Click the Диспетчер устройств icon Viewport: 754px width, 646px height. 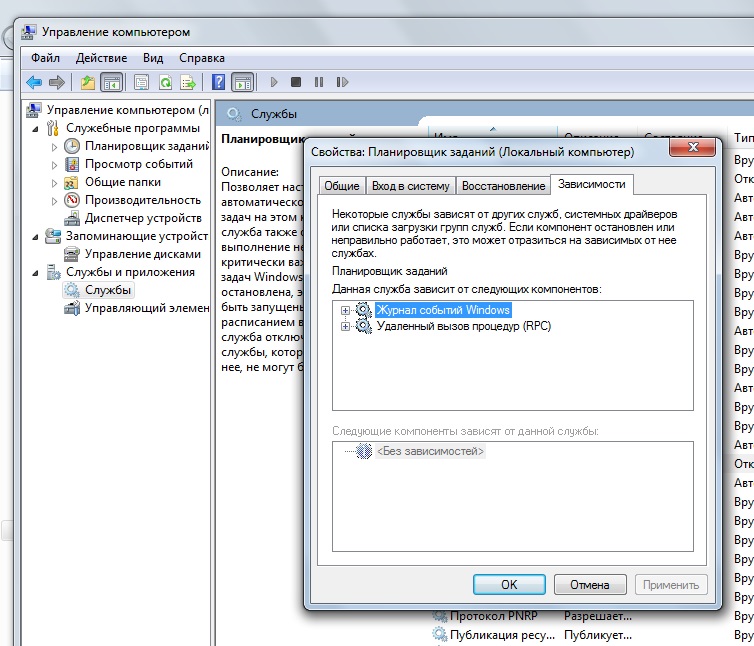(72, 218)
